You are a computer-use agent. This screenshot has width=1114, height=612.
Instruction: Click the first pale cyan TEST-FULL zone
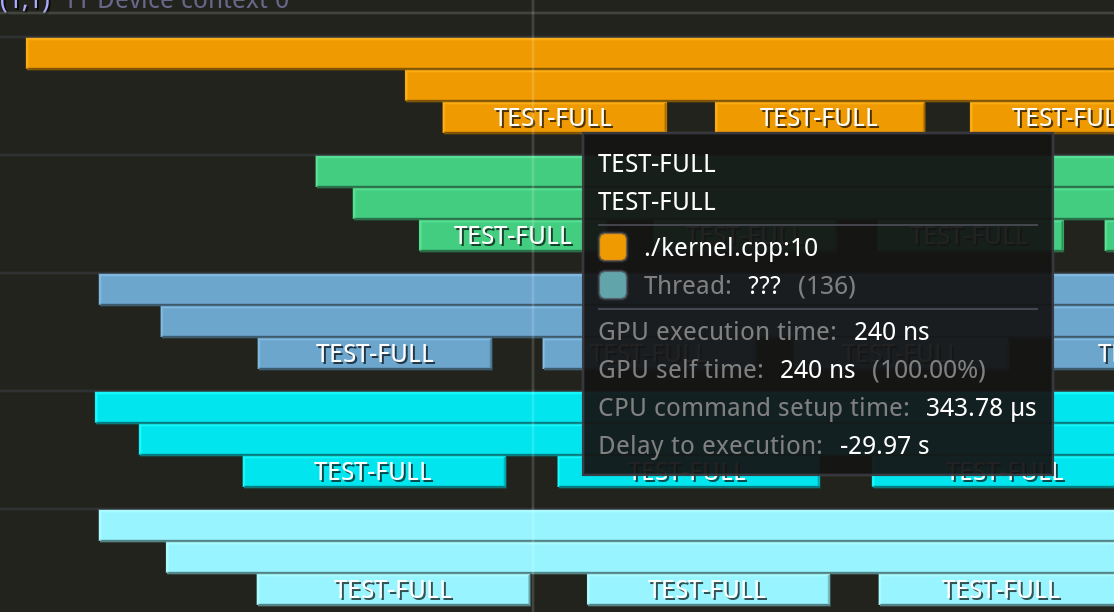coord(392,590)
